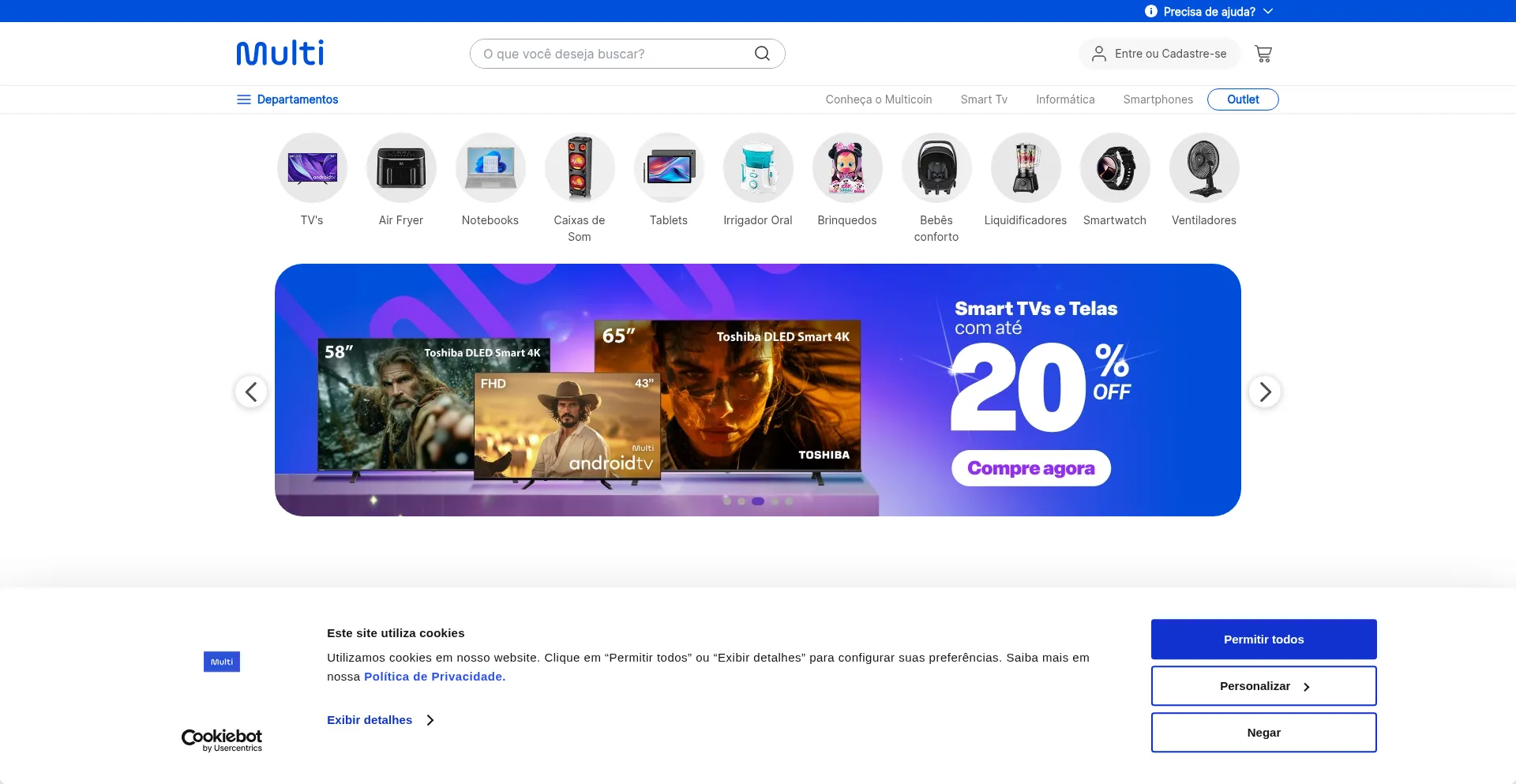Click the Irrigador Oral label text
1516x784 pixels.
click(x=758, y=220)
